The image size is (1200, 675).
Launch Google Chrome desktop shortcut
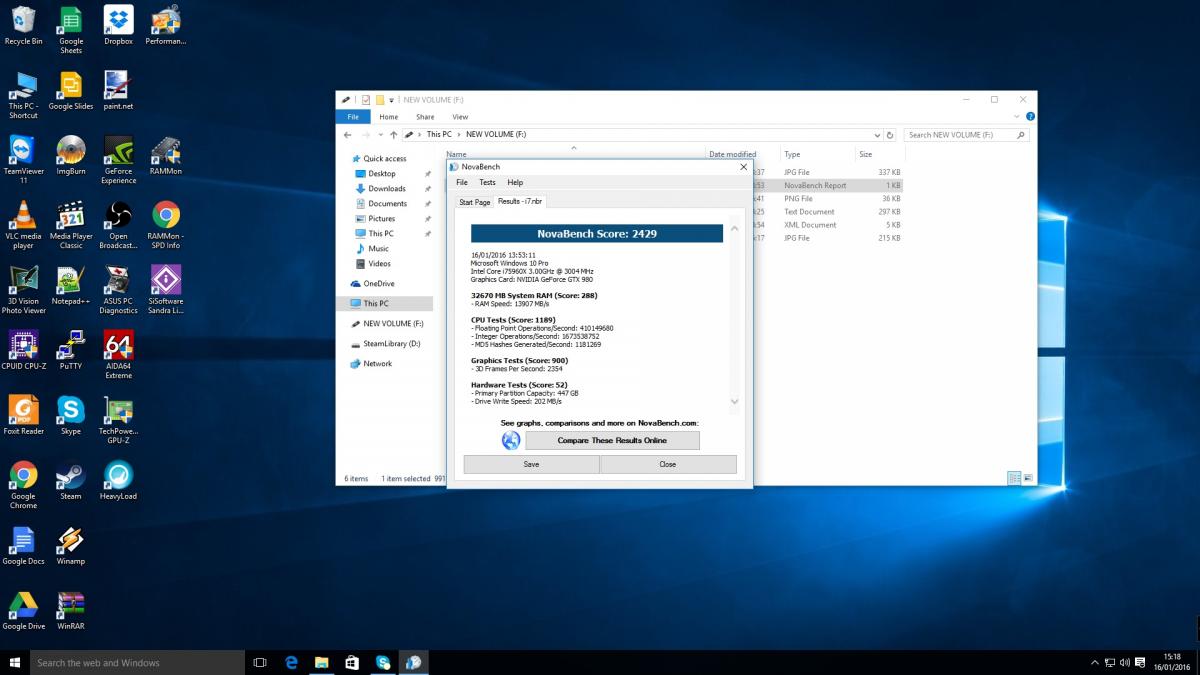click(23, 486)
